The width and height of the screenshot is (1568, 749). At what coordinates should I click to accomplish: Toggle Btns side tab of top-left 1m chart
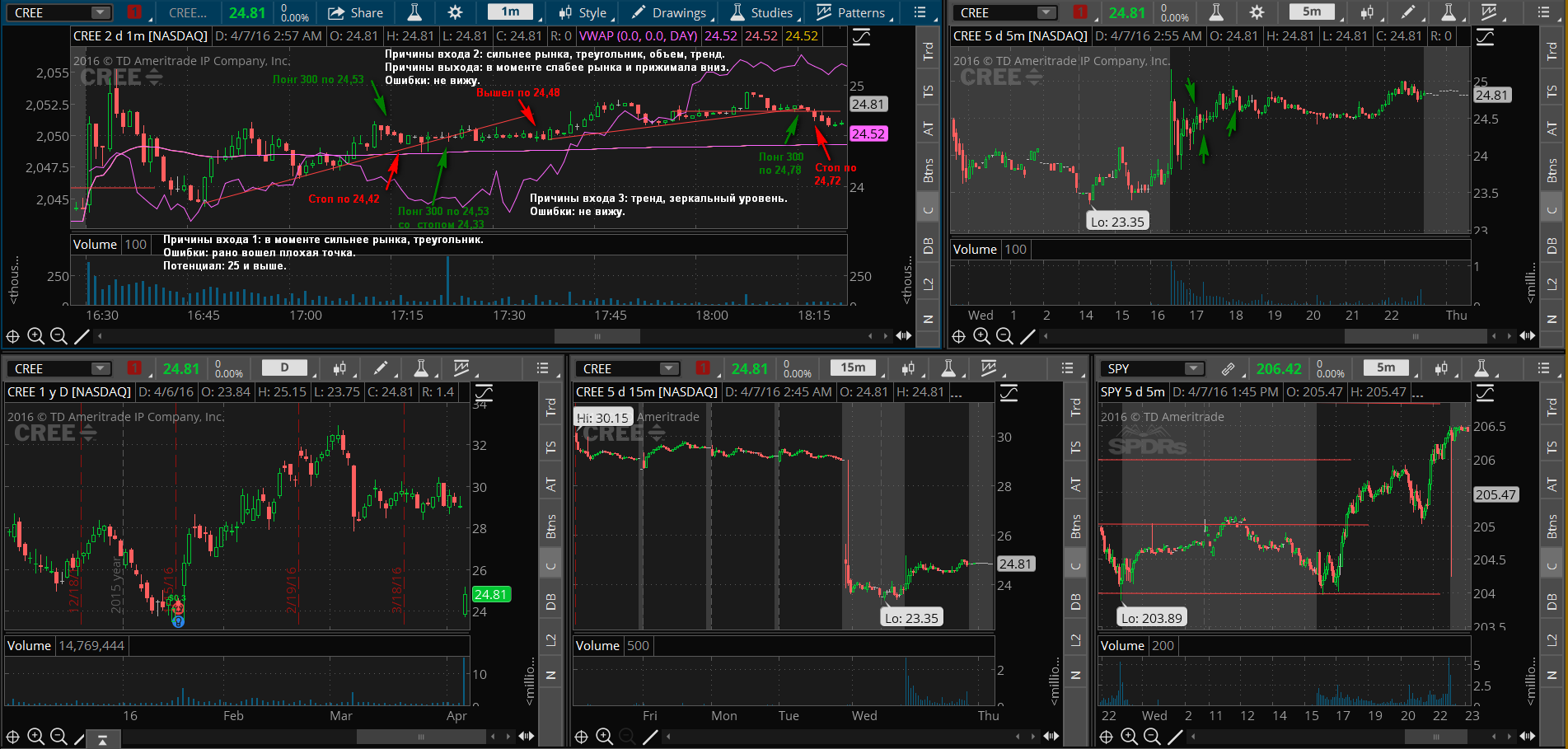pos(928,170)
